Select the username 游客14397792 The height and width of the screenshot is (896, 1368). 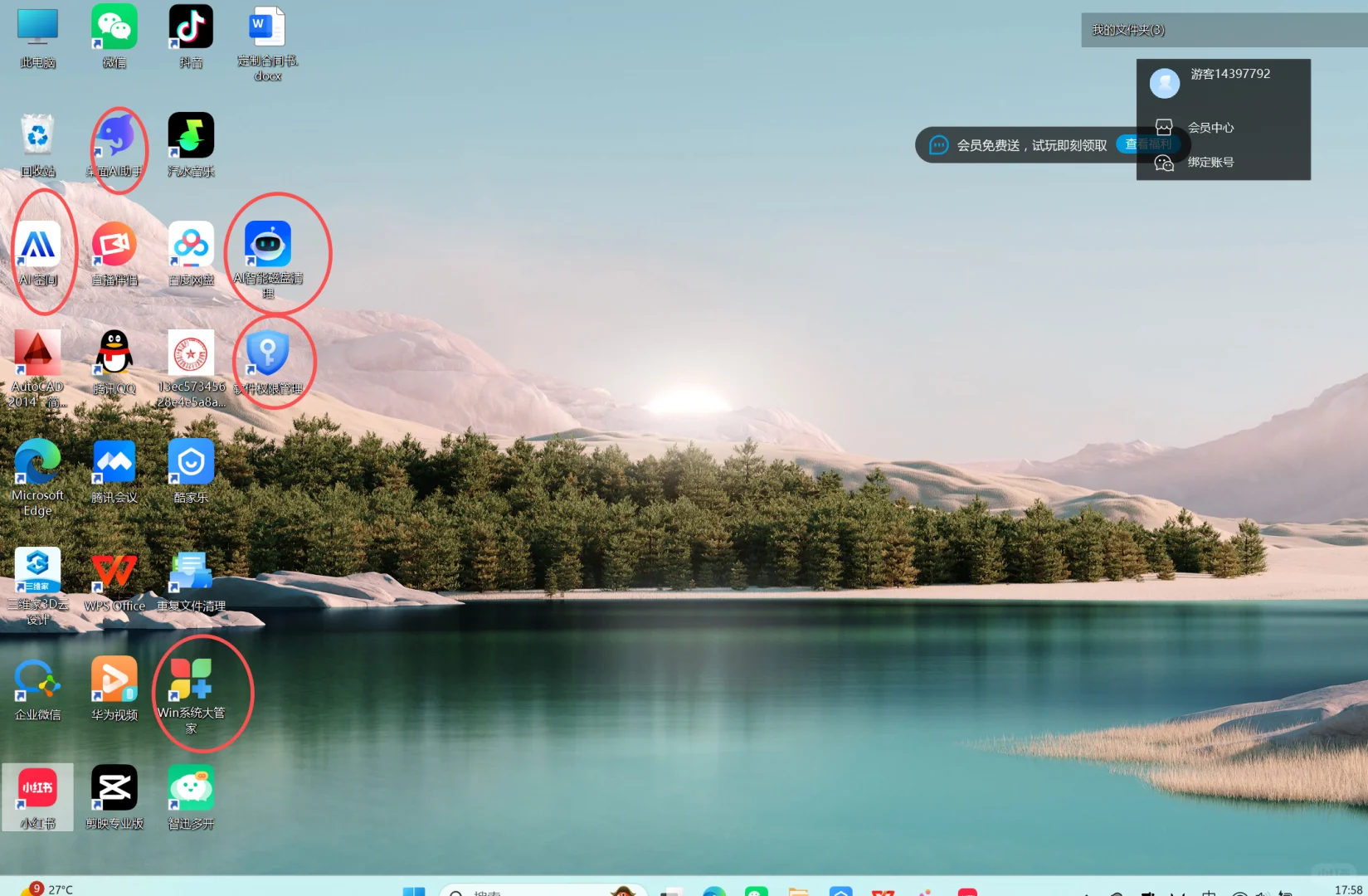(1230, 74)
